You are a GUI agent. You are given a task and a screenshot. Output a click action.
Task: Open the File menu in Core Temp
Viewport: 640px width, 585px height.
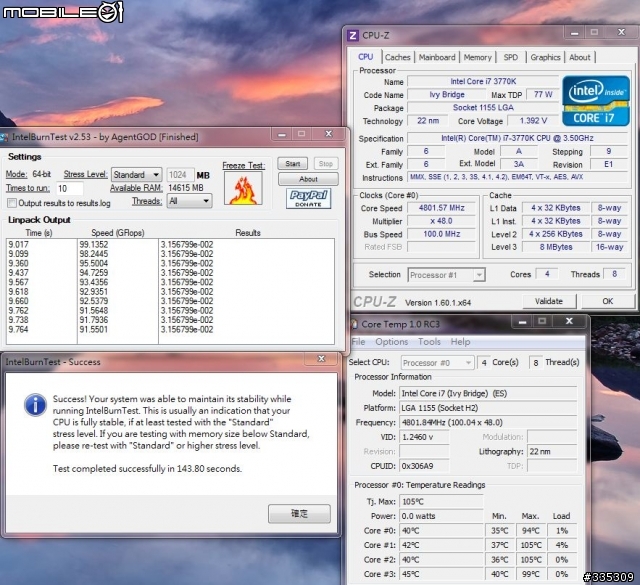click(358, 342)
